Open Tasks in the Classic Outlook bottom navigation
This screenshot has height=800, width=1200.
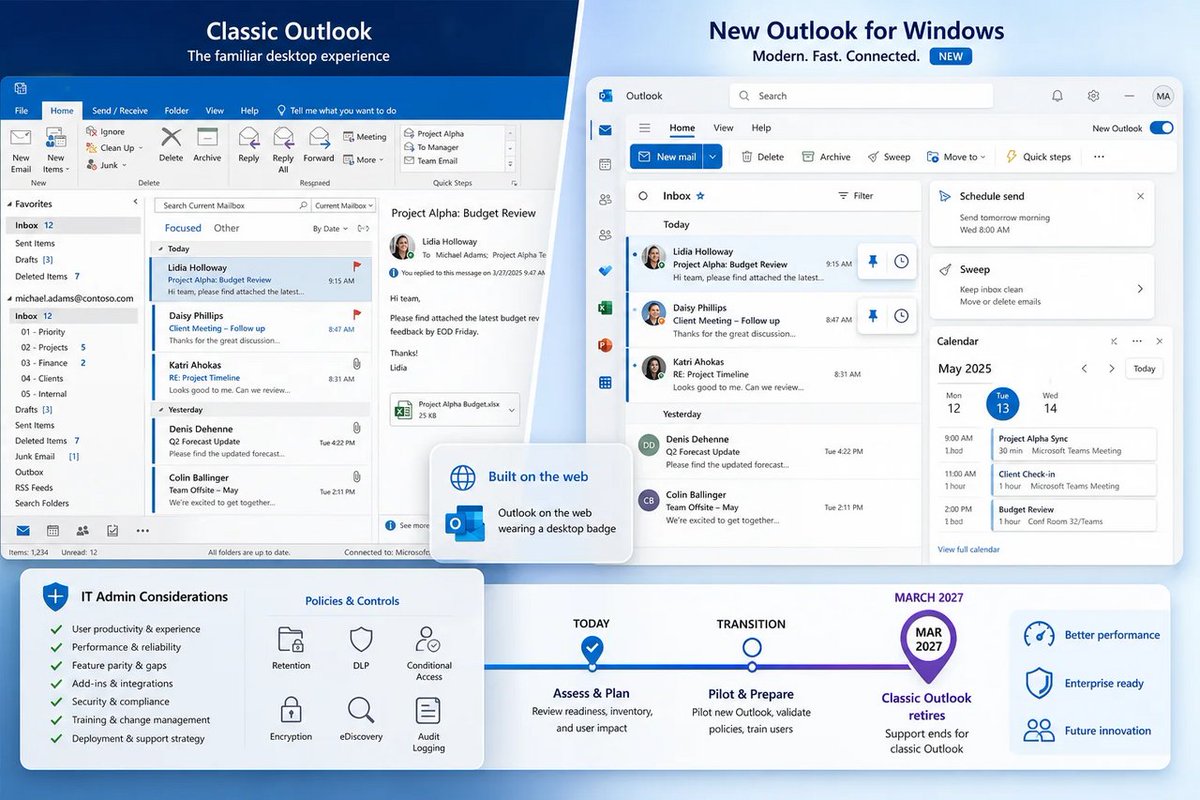(x=113, y=530)
